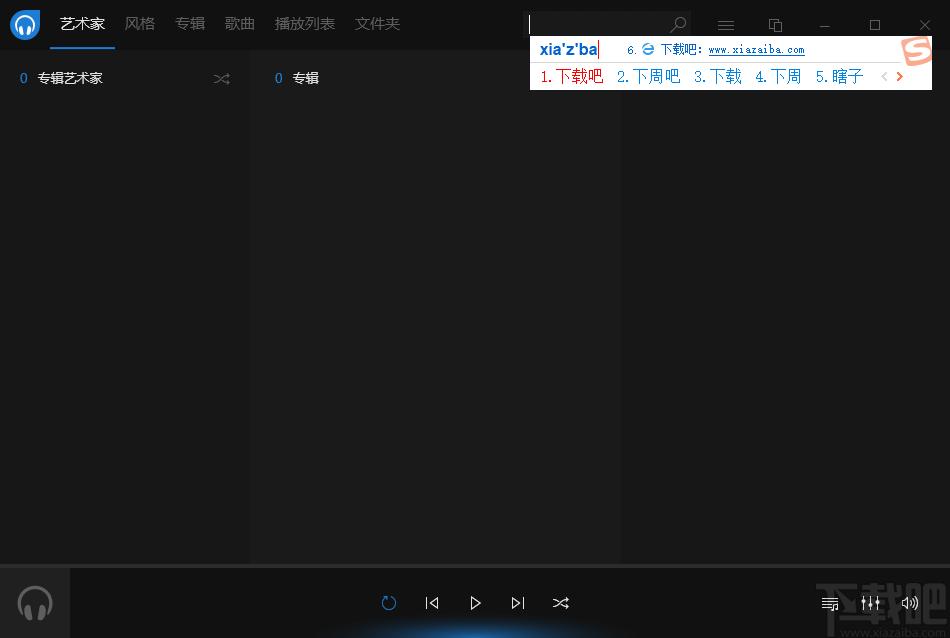Image resolution: width=950 pixels, height=638 pixels.
Task: Choose IME candidate 4 下周
Action: [778, 76]
